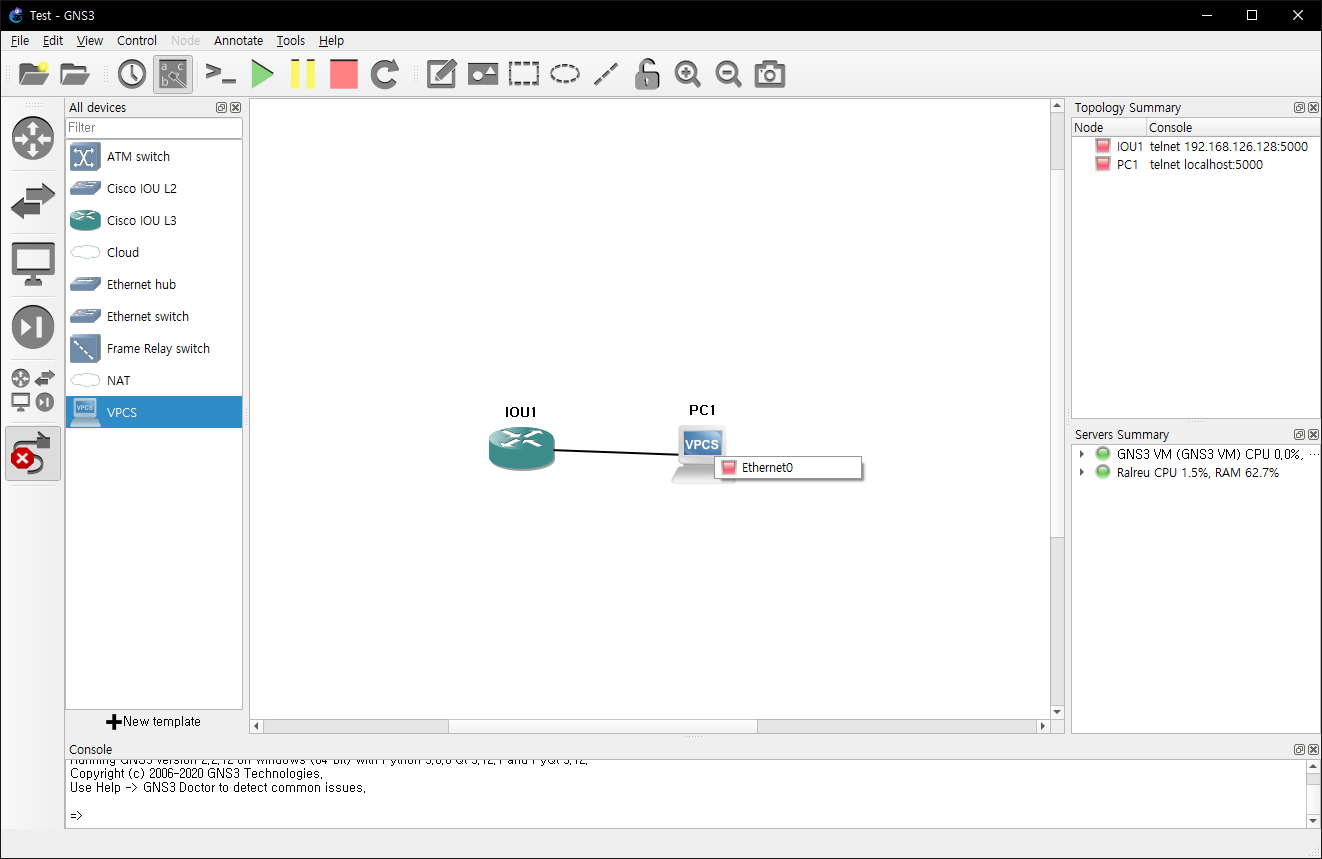
Task: Suspend all nodes with yellow pause
Action: pyautogui.click(x=303, y=74)
